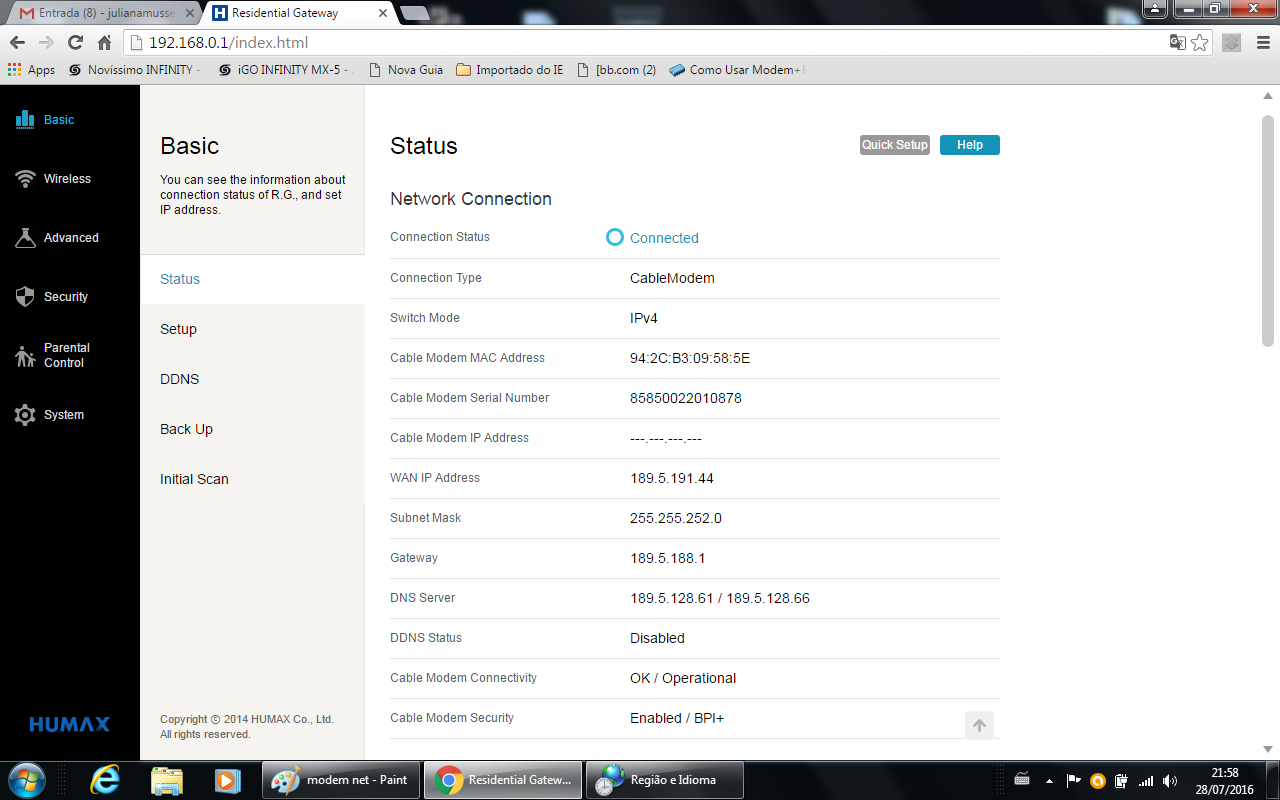Image resolution: width=1280 pixels, height=800 pixels.
Task: Open Windows Explorer folder in taskbar
Action: pyautogui.click(x=167, y=780)
